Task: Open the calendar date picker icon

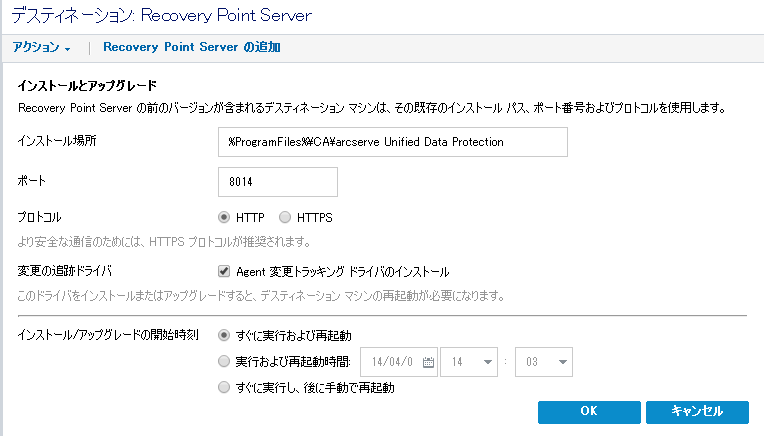Action: coord(428,362)
